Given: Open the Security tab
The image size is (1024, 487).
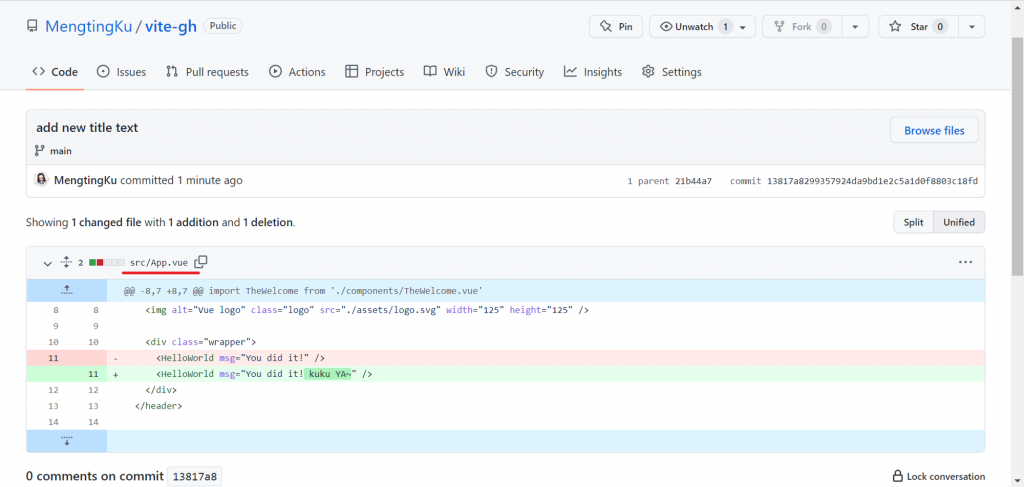Looking at the screenshot, I should pyautogui.click(x=515, y=72).
